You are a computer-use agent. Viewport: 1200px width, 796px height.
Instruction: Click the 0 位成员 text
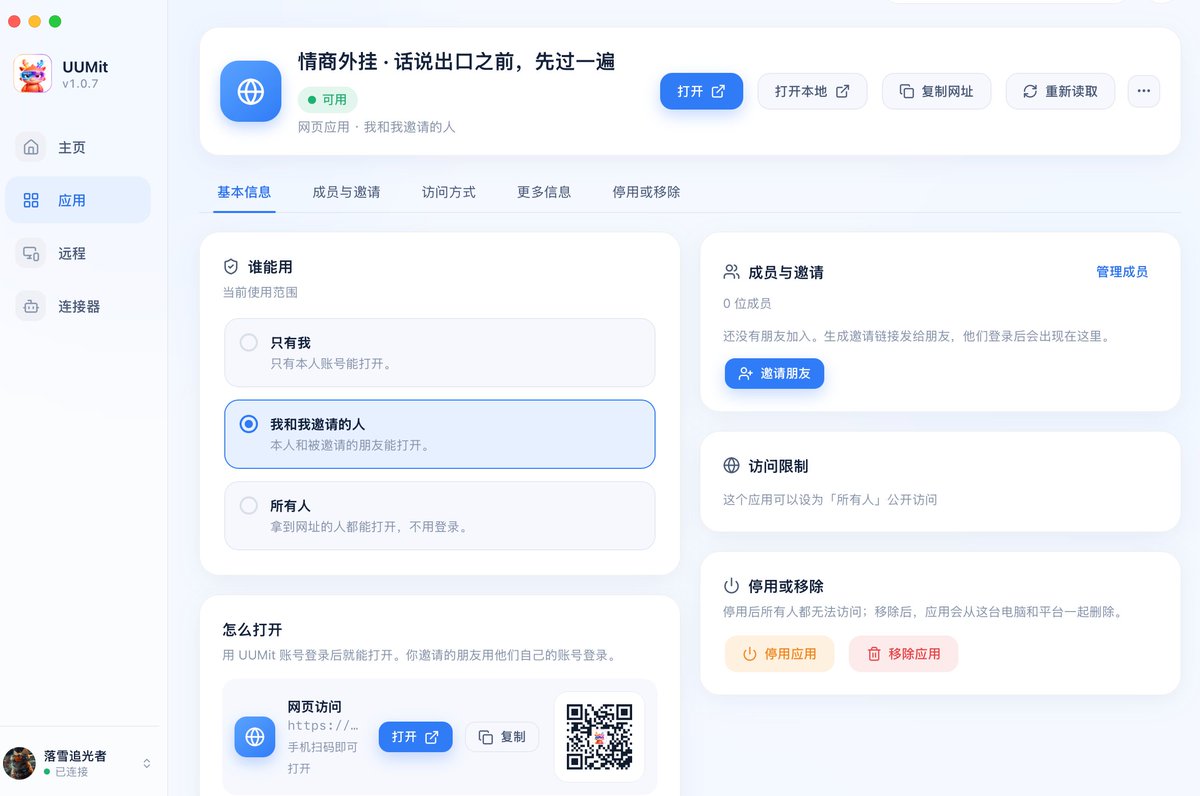(747, 303)
